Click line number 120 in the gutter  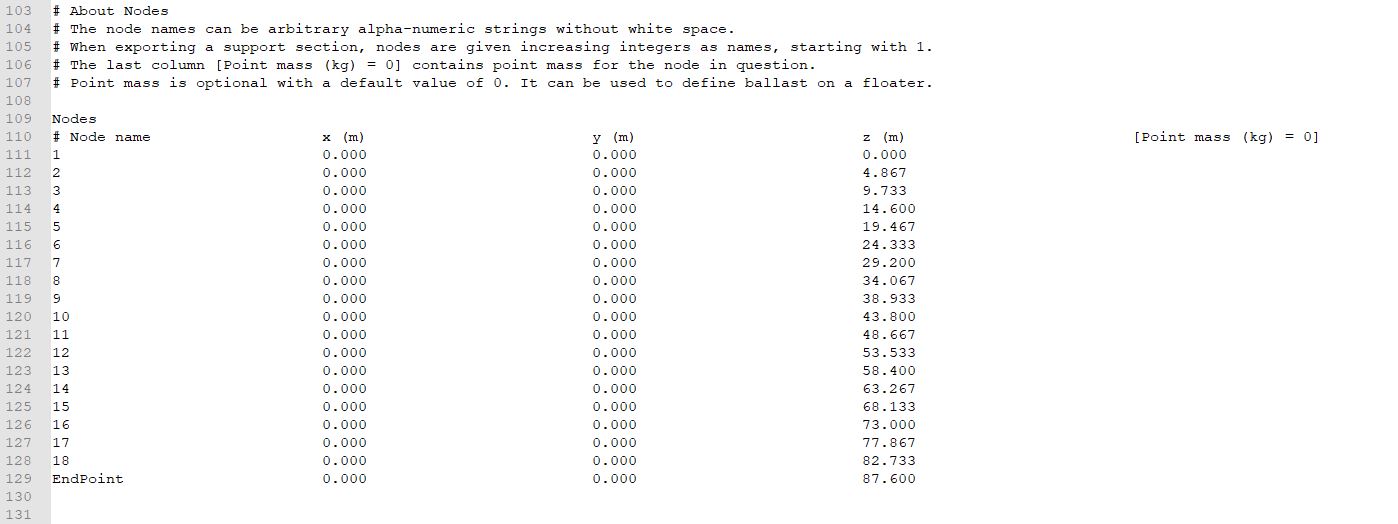[19, 317]
